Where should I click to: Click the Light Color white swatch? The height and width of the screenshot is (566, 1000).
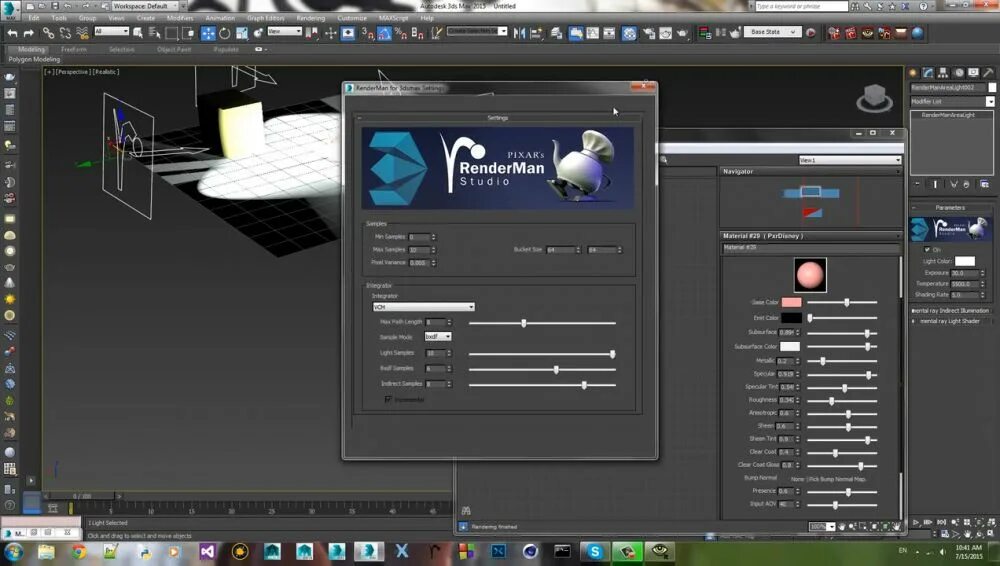(964, 261)
